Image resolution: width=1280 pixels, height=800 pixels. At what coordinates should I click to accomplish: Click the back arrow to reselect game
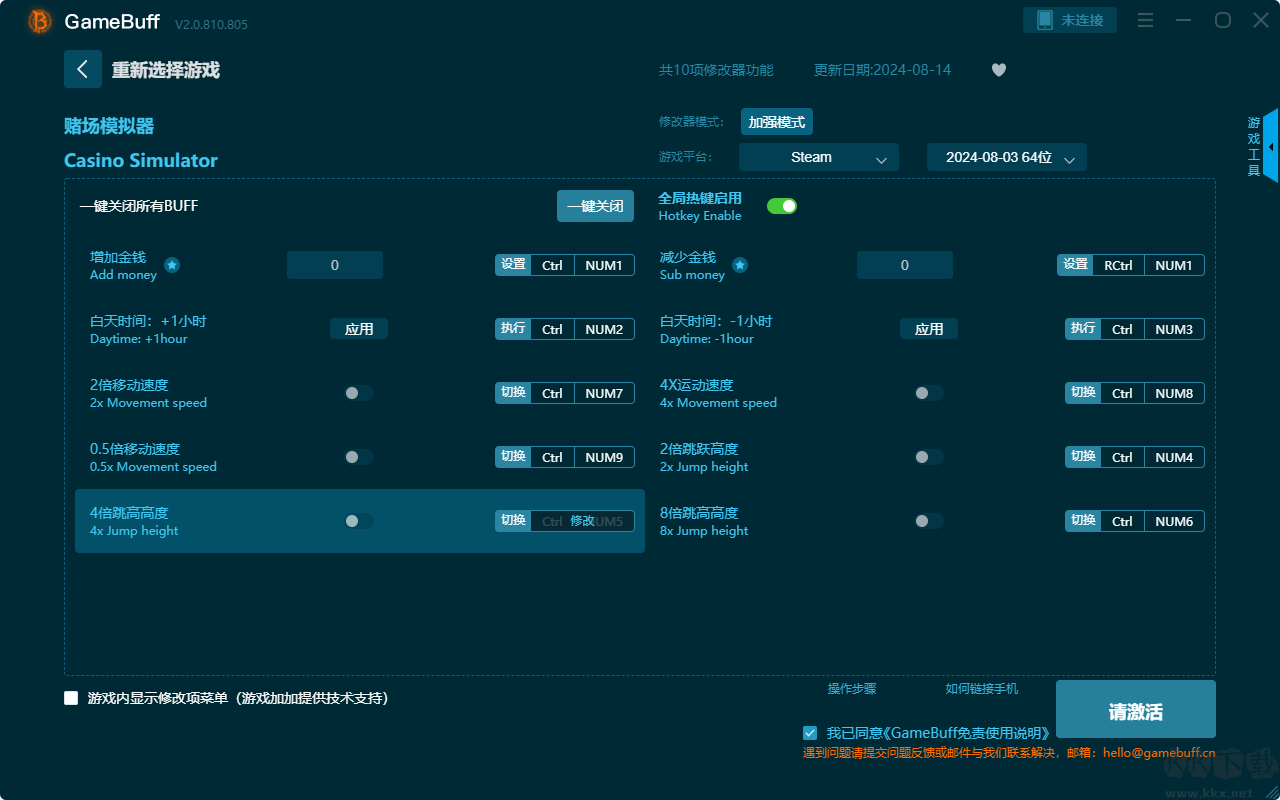(82, 69)
